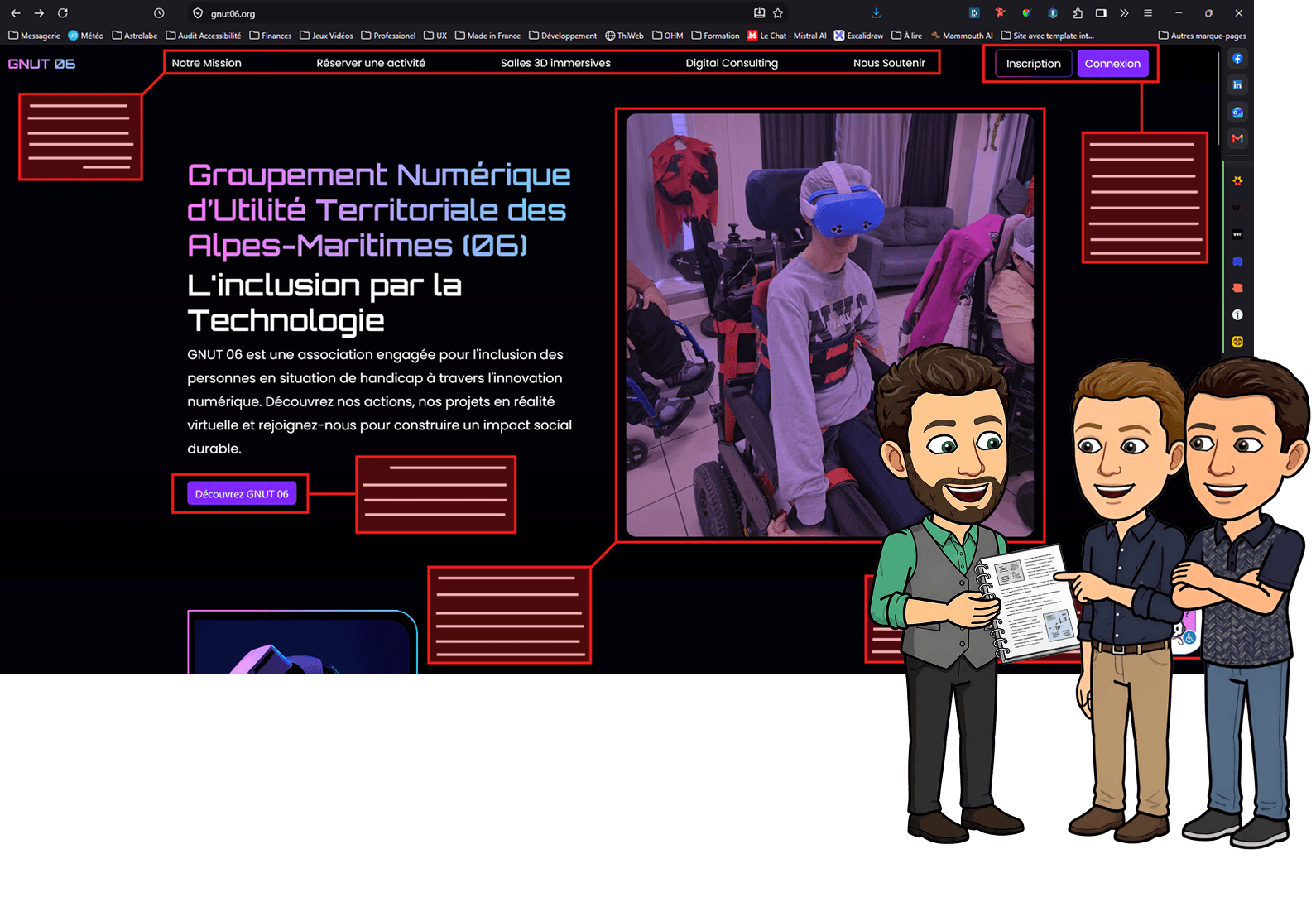Show more toolbar items via double chevron
Viewport: 1316px width, 902px height.
[x=1124, y=13]
